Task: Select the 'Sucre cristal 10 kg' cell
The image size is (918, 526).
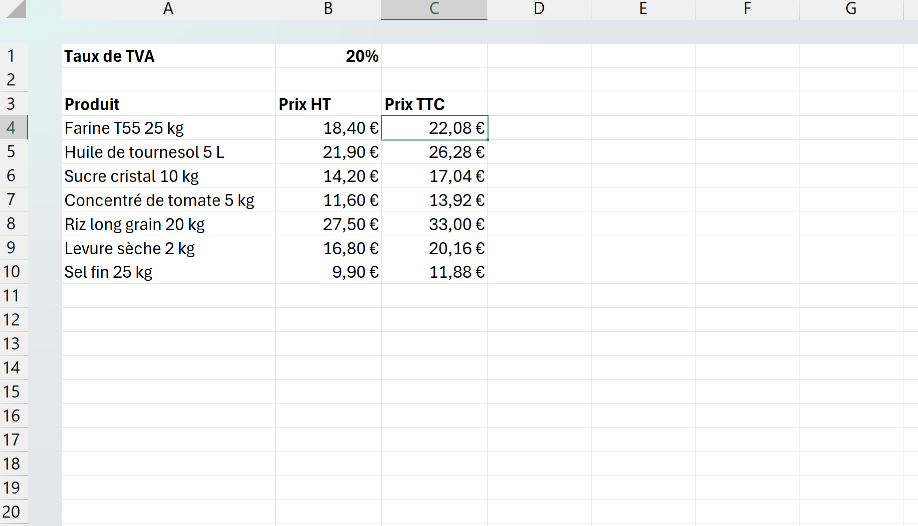Action: pos(169,176)
